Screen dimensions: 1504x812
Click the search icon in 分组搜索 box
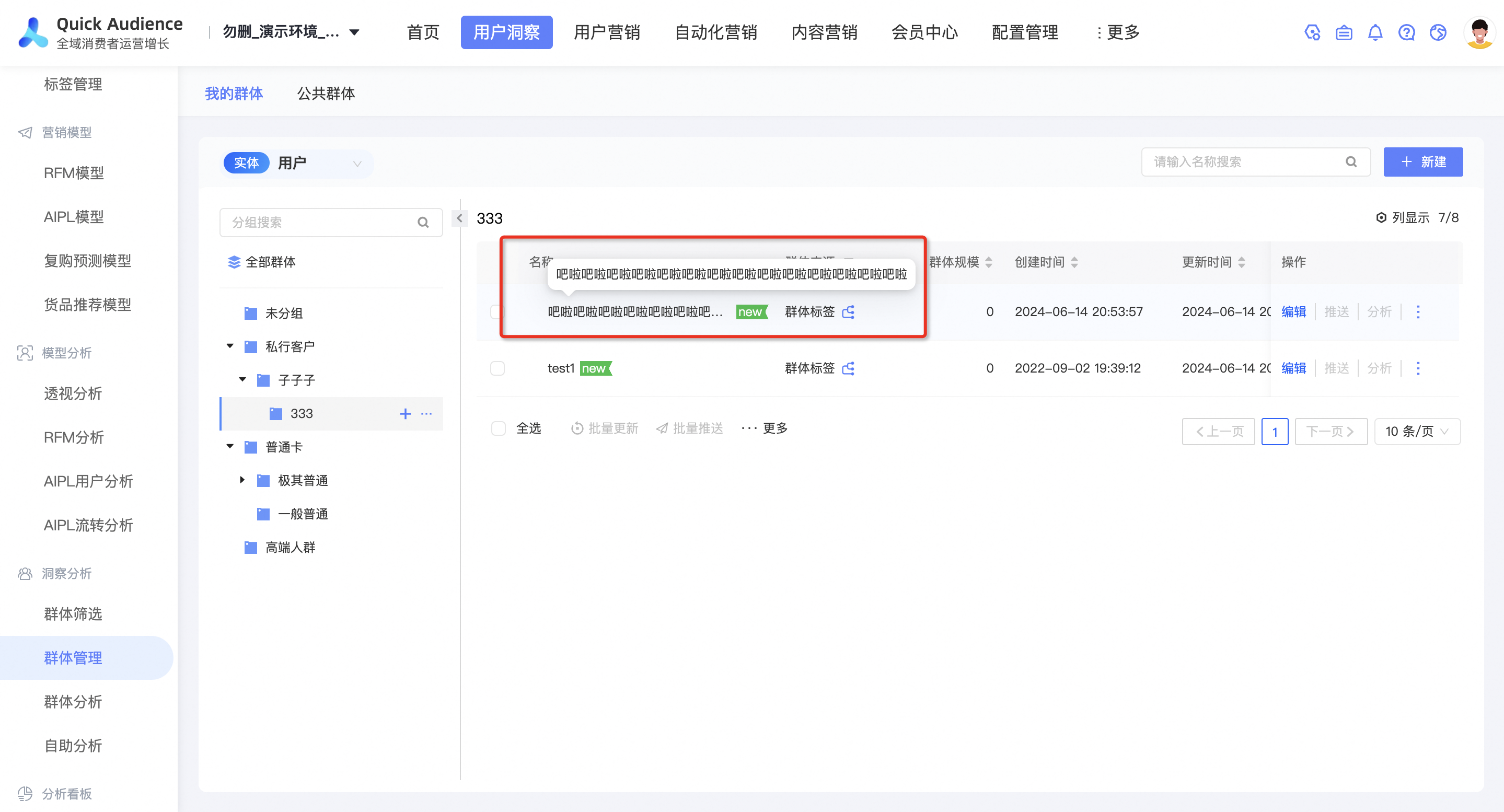pos(423,223)
